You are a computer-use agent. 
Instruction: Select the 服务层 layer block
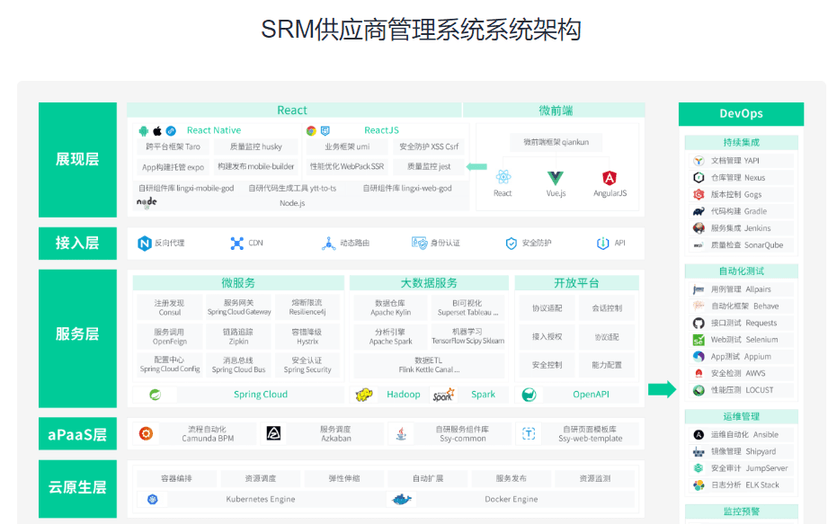78,338
